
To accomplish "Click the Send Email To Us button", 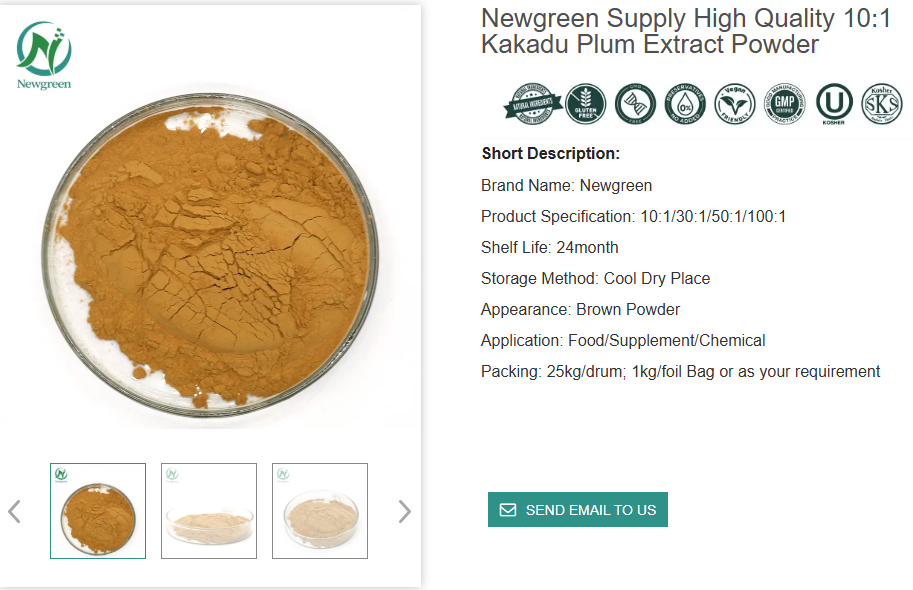I will click(578, 510).
